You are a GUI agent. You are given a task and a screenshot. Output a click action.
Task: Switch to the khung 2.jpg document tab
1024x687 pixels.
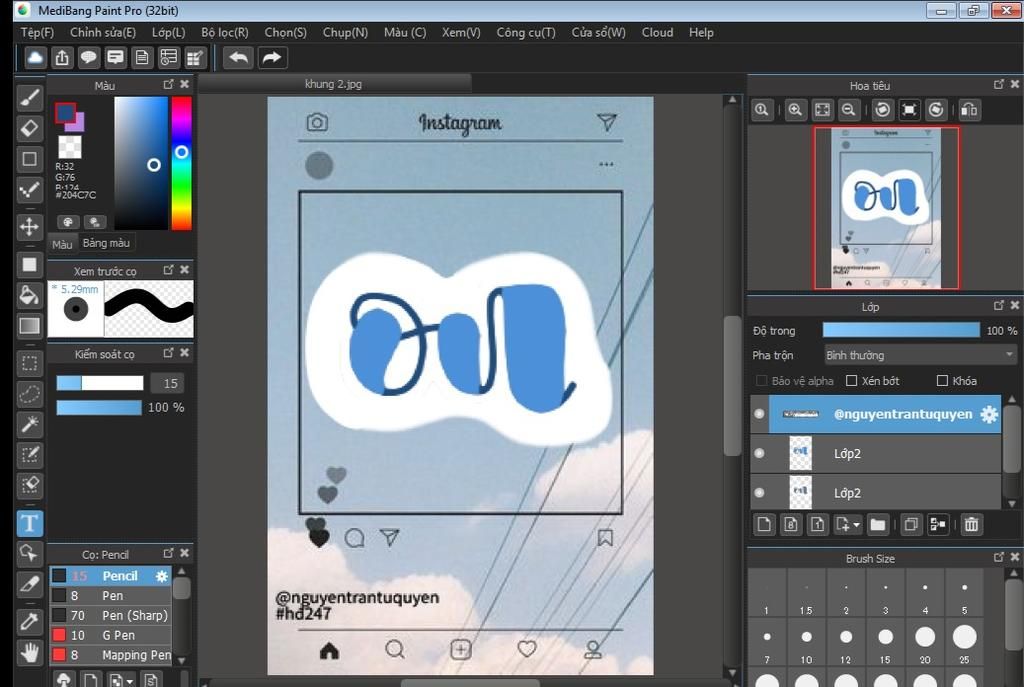point(334,84)
